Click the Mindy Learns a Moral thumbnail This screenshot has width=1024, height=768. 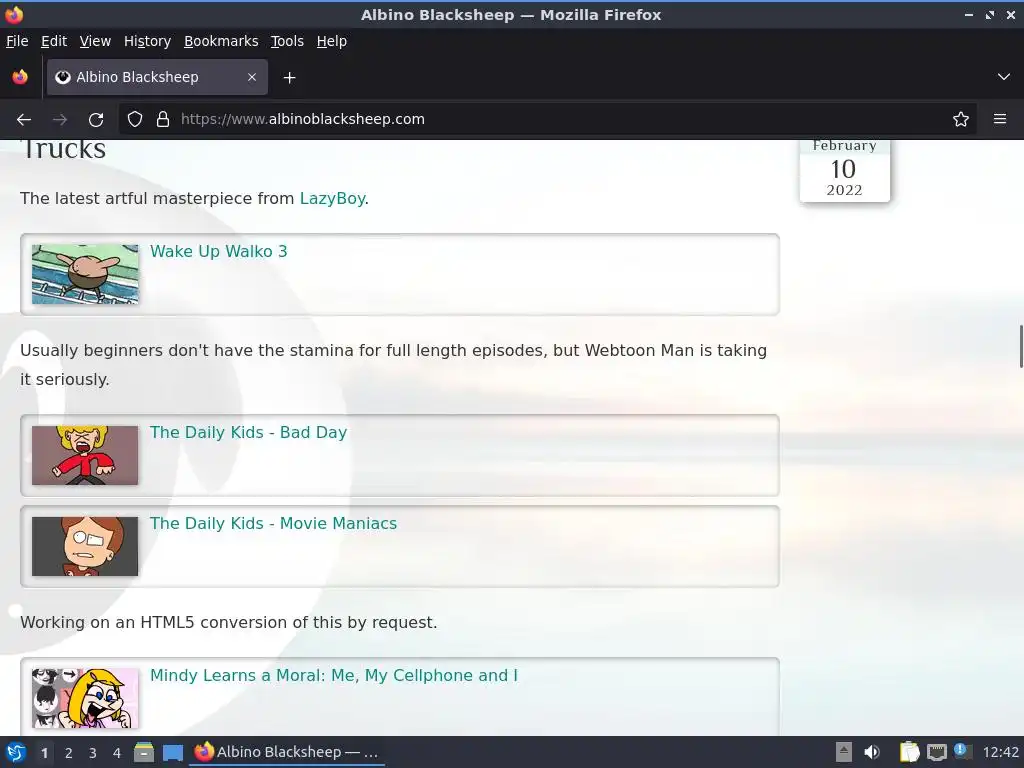pos(85,698)
